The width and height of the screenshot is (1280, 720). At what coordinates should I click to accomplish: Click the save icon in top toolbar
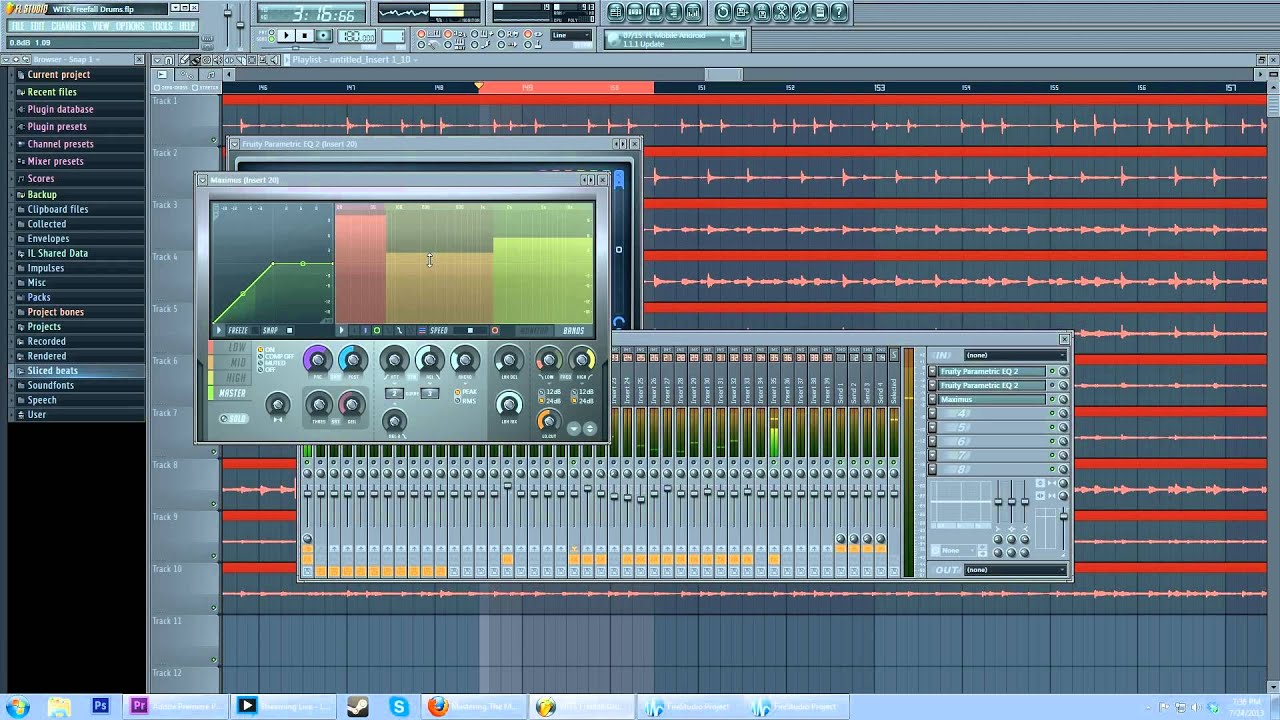(742, 13)
